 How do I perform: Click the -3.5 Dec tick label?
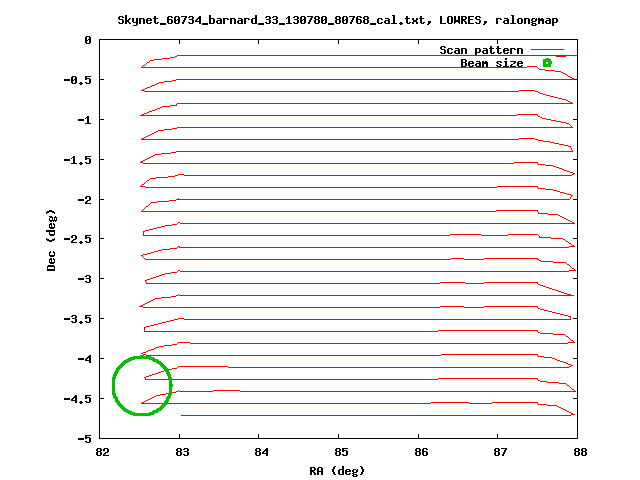point(78,319)
